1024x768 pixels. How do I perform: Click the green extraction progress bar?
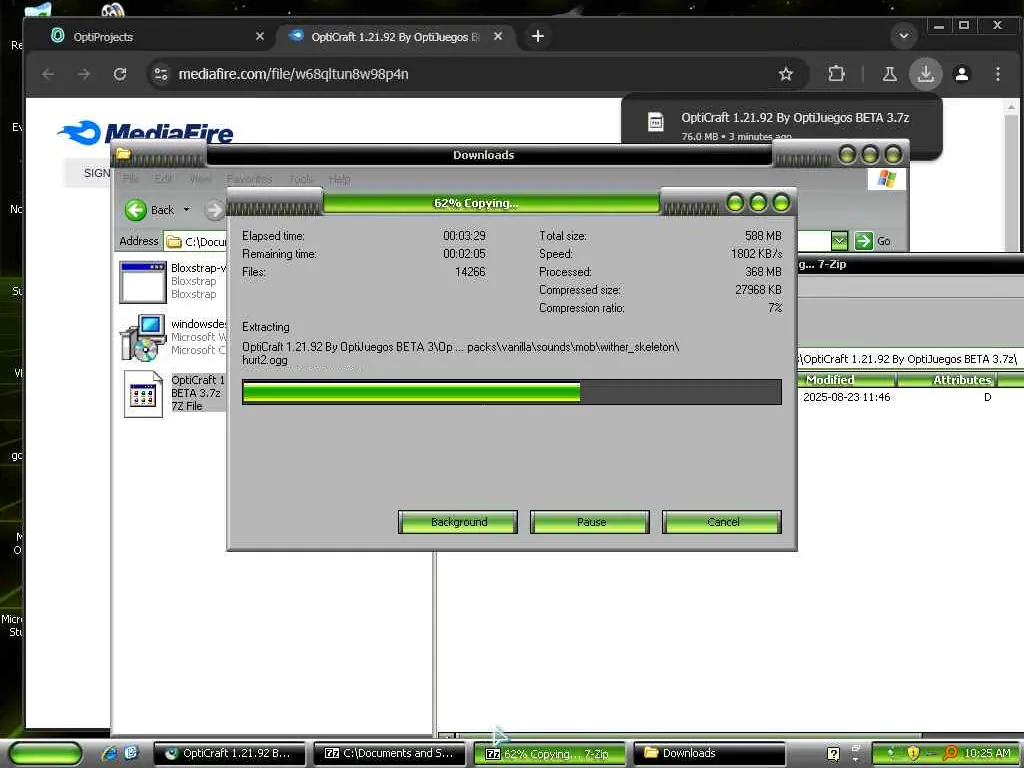click(x=511, y=392)
